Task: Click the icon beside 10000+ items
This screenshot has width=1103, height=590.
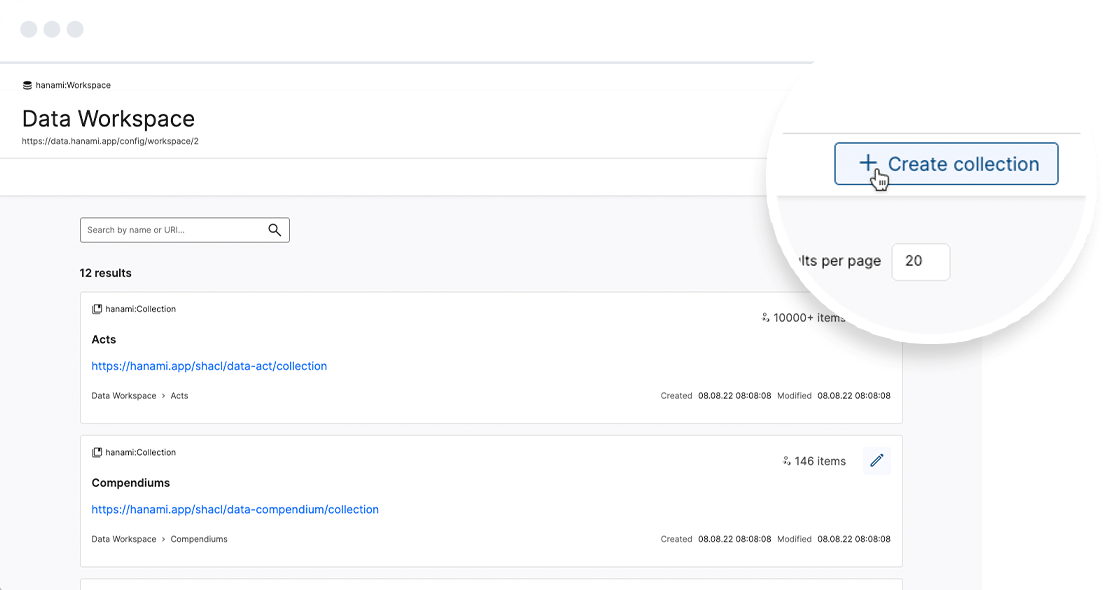Action: tap(765, 318)
